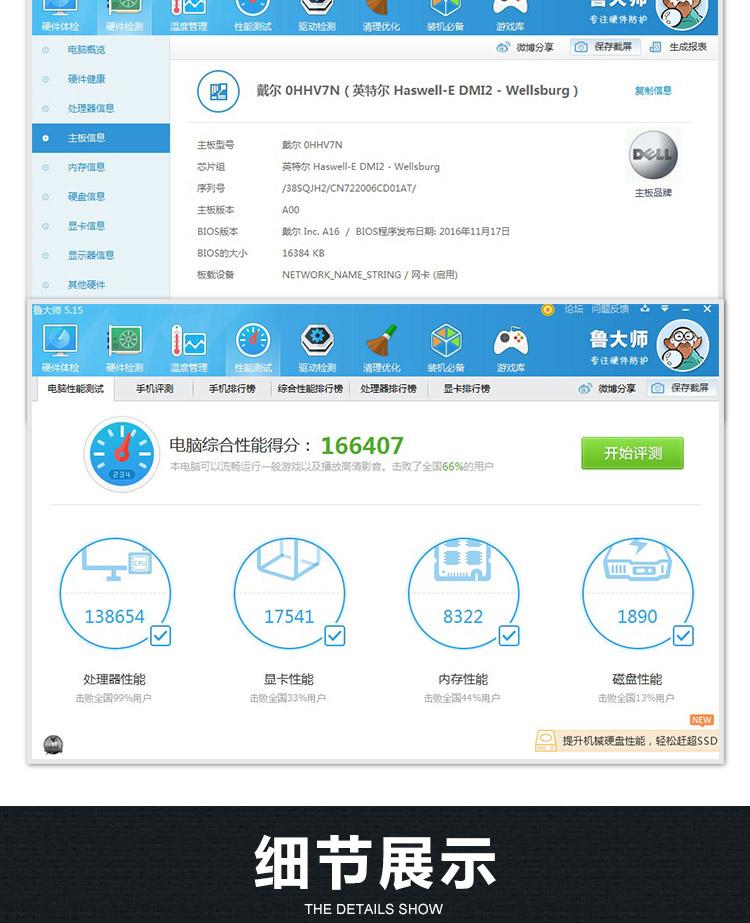Toggle 内存性能 checkbox

pos(509,636)
